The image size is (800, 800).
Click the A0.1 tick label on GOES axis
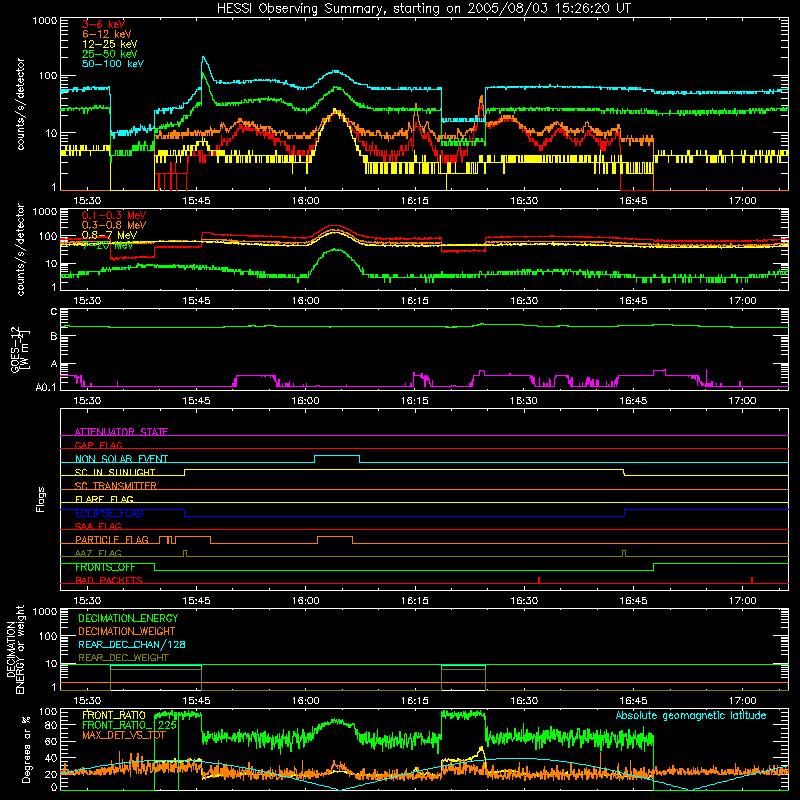tap(46, 388)
